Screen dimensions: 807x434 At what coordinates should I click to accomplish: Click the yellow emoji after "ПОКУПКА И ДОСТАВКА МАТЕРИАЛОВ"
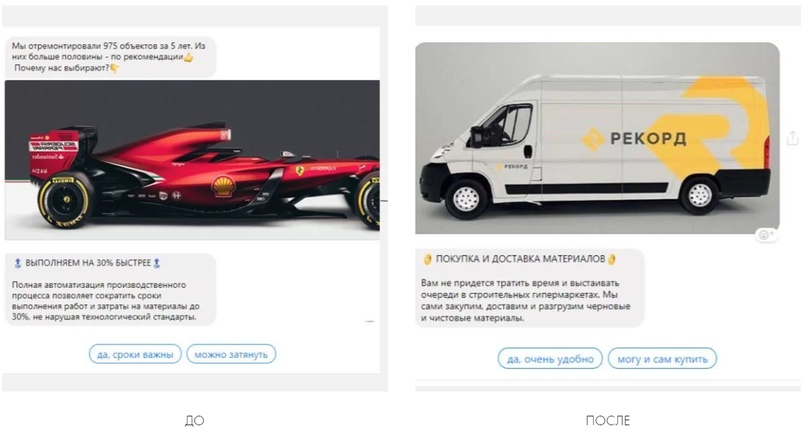pos(611,259)
